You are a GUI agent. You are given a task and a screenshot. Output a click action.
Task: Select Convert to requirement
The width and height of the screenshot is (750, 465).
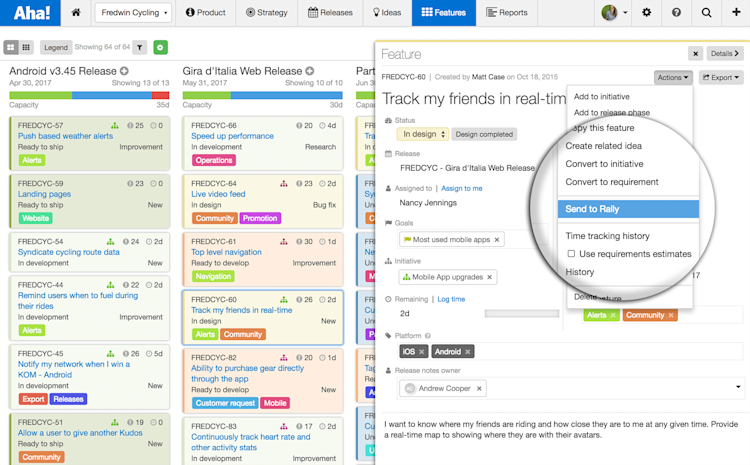[x=612, y=182]
